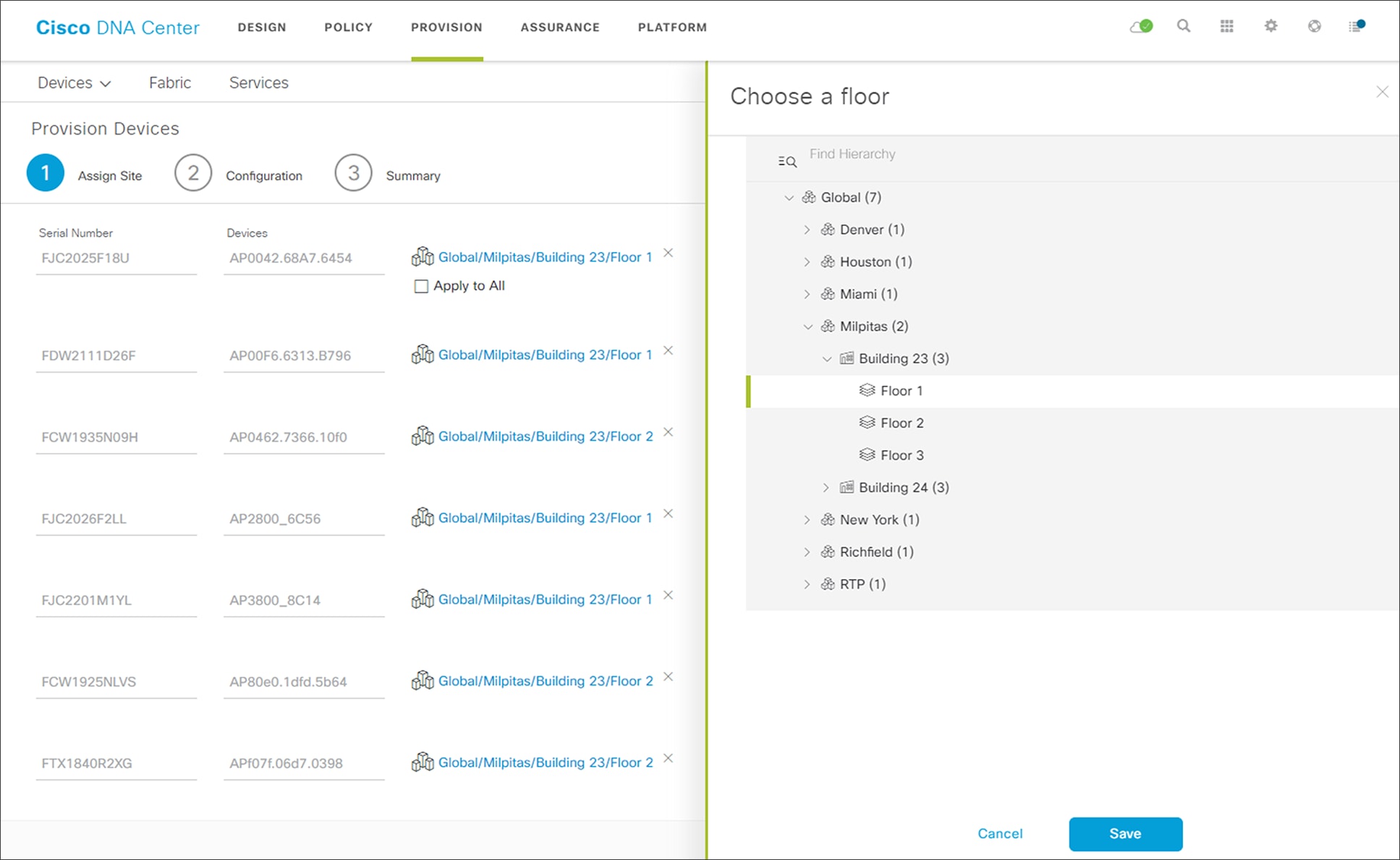Click site icon in the FCW1925NLVS row
Image resolution: width=1400 pixels, height=860 pixels.
(x=423, y=680)
